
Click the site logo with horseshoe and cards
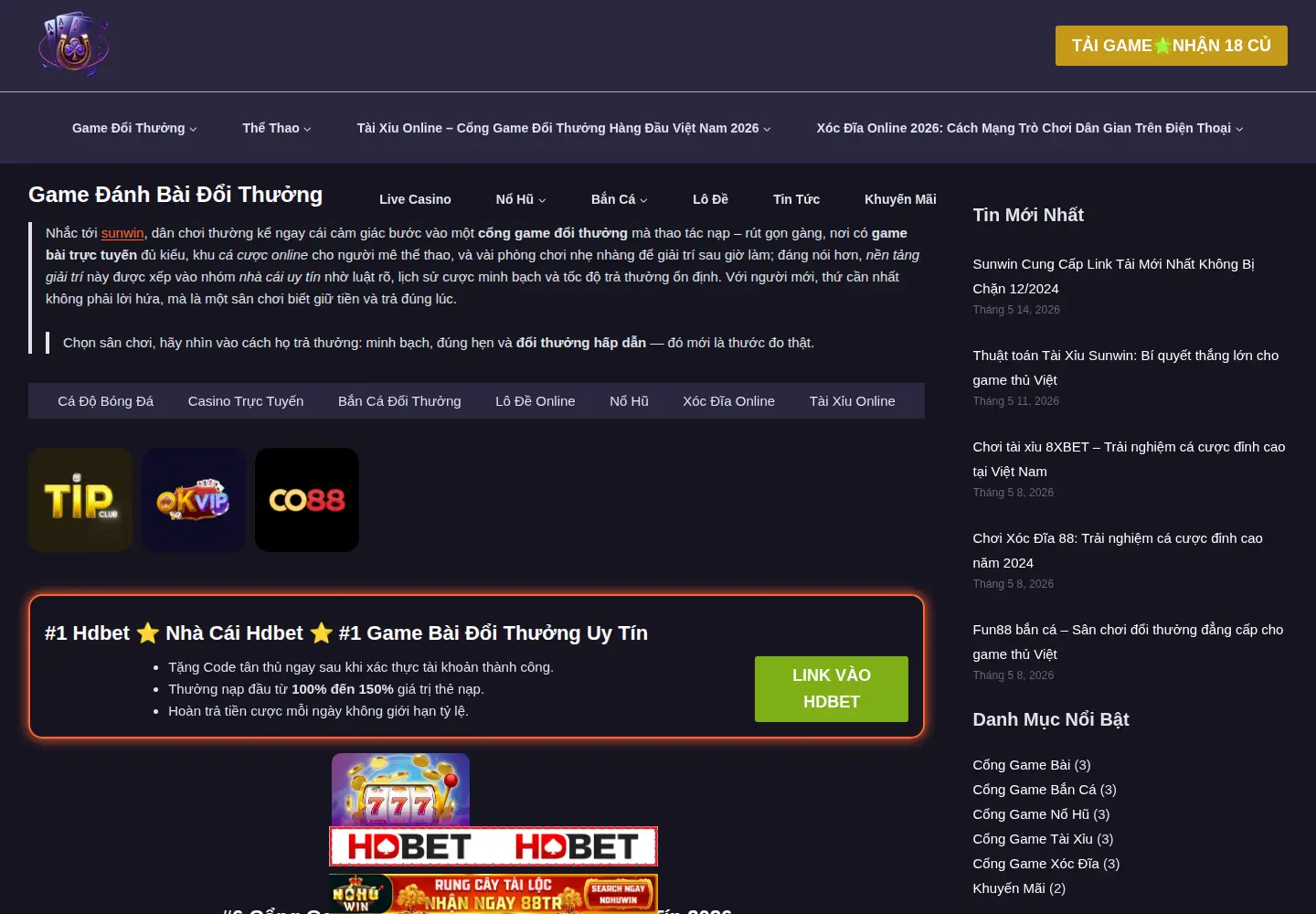point(73,44)
